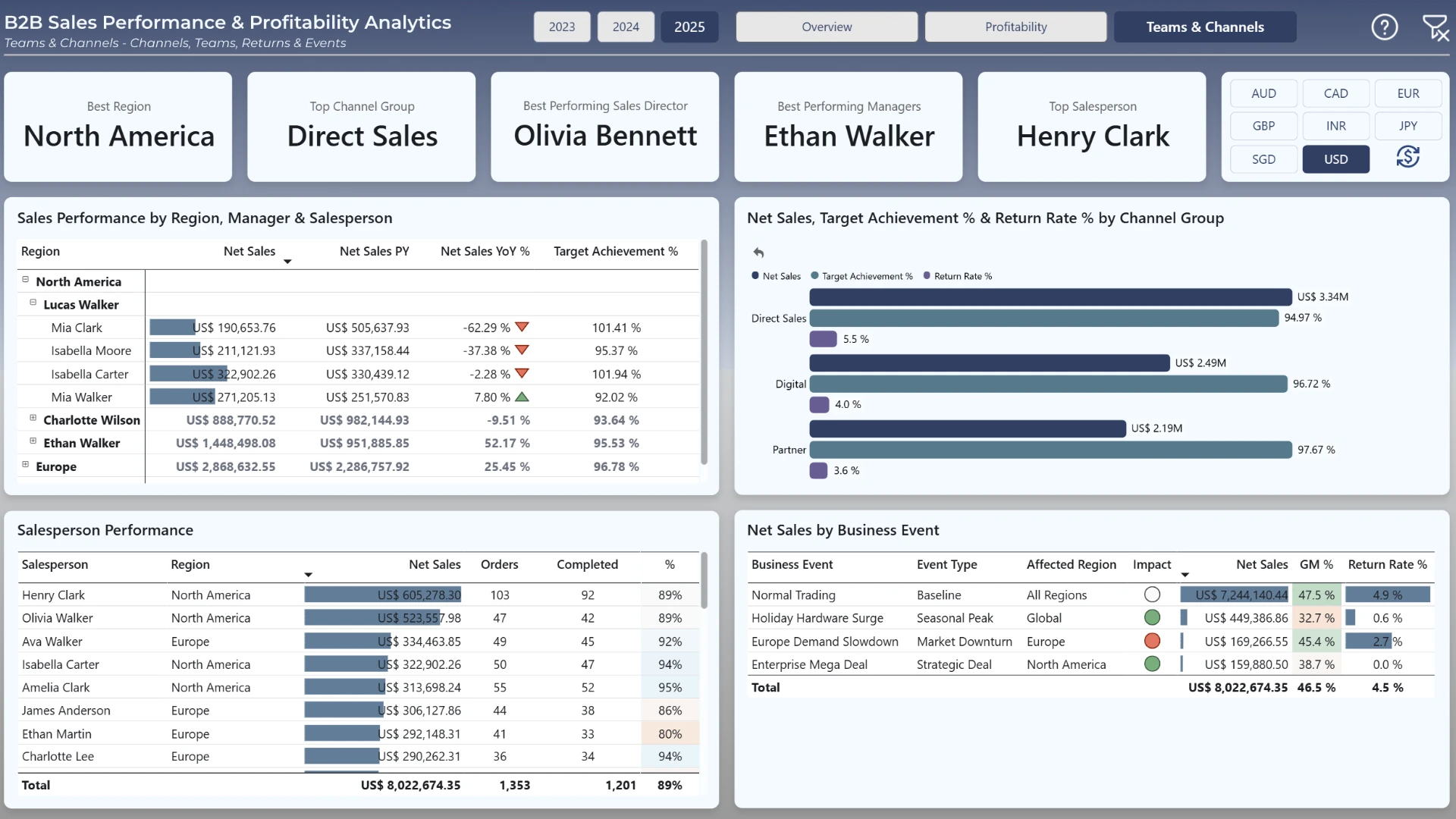Click the Target Achievement % legend color dot
This screenshot has width=1456, height=819.
point(814,276)
